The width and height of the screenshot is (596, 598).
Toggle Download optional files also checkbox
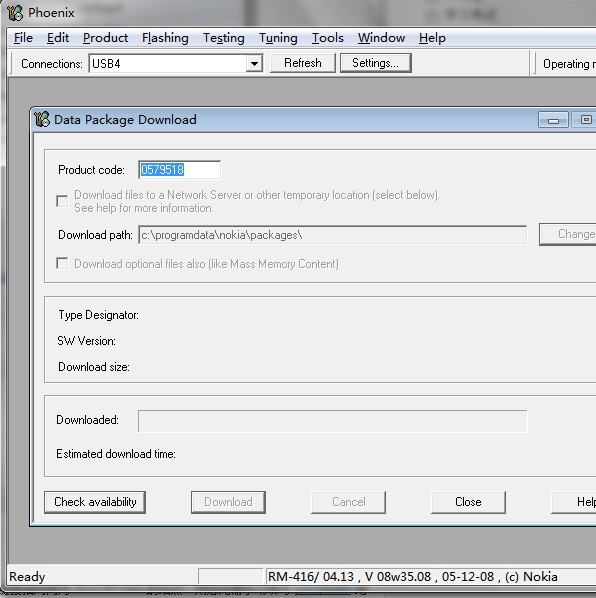(x=62, y=264)
